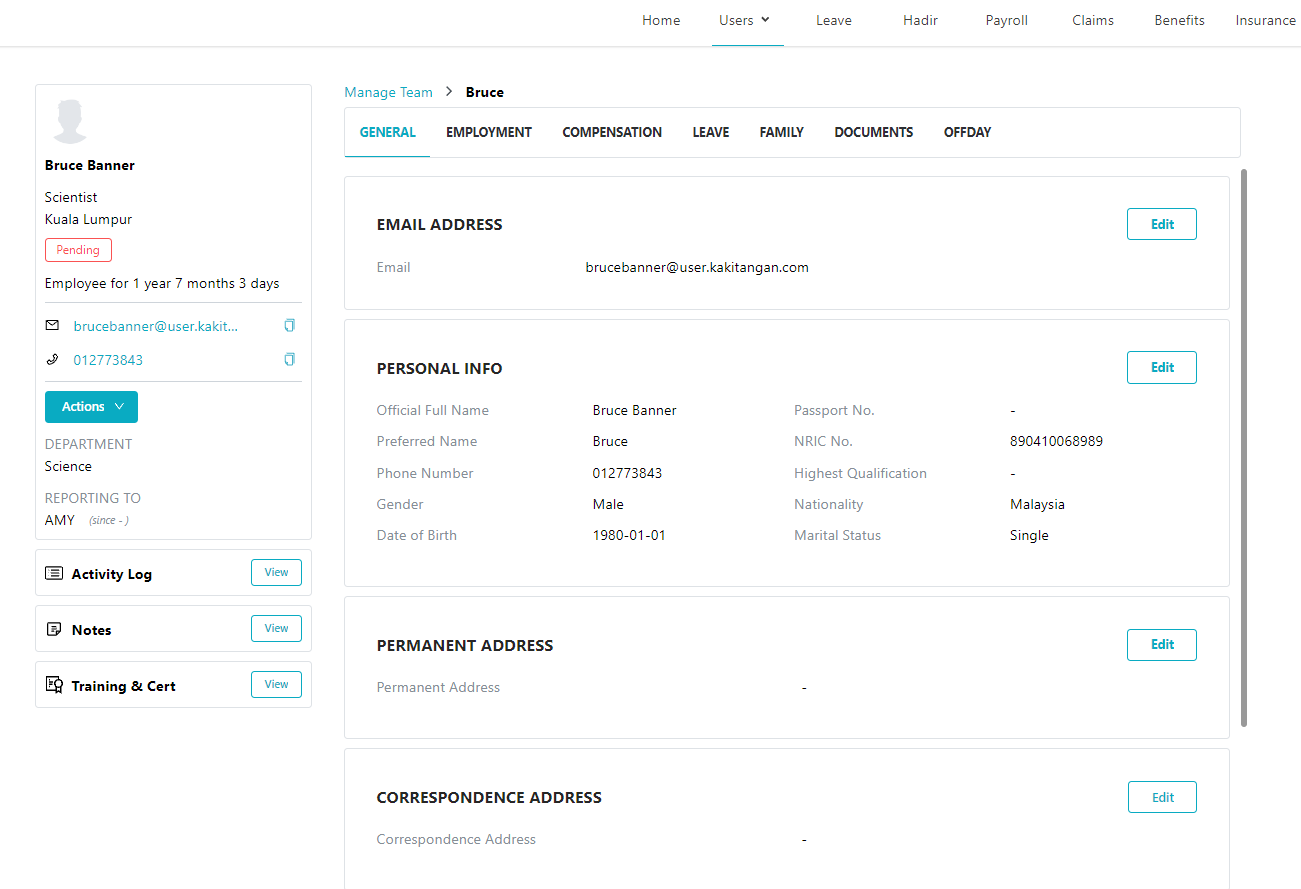Open the Actions dropdown button

click(91, 407)
